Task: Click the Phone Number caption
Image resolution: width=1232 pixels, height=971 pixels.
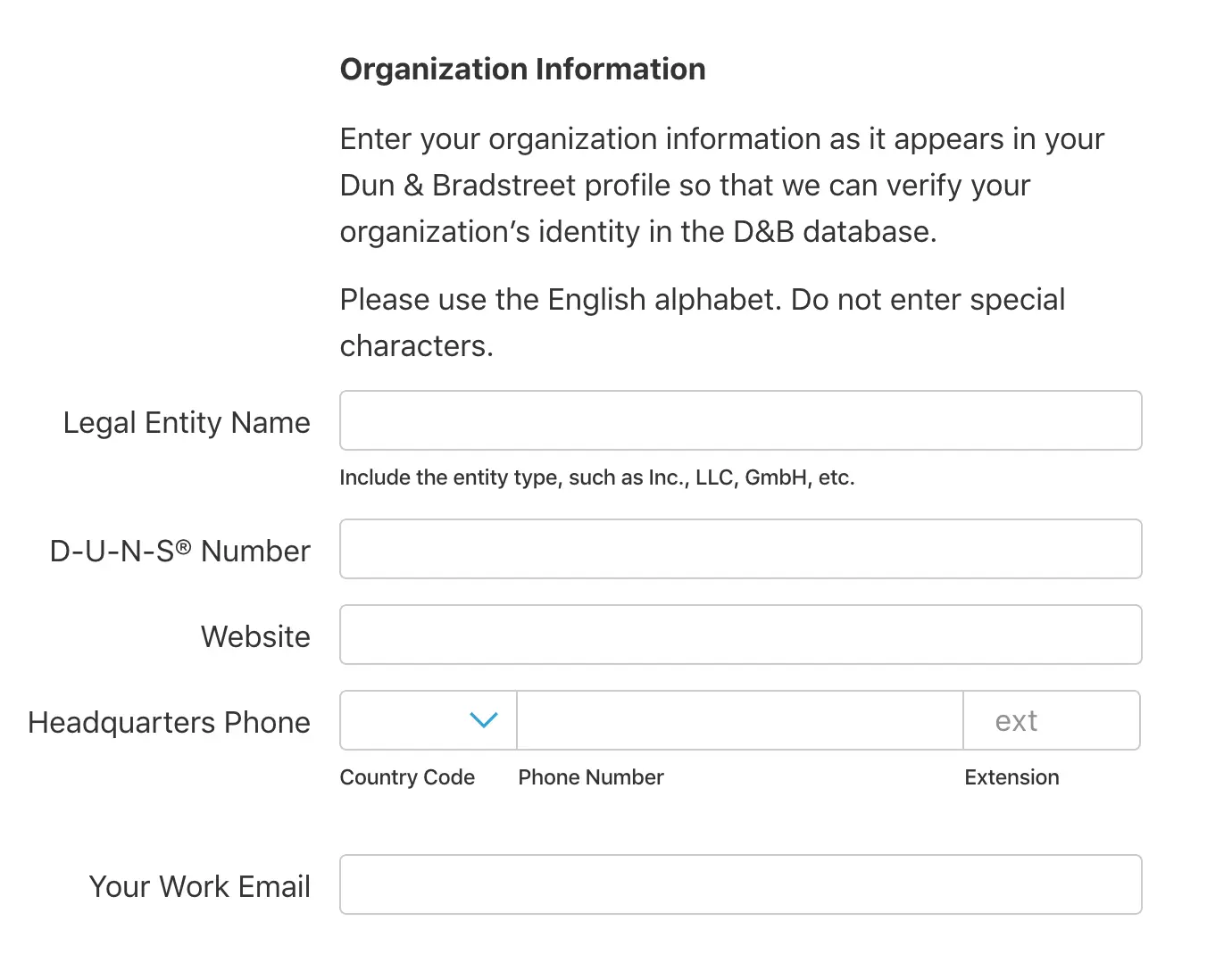Action: pyautogui.click(x=591, y=777)
